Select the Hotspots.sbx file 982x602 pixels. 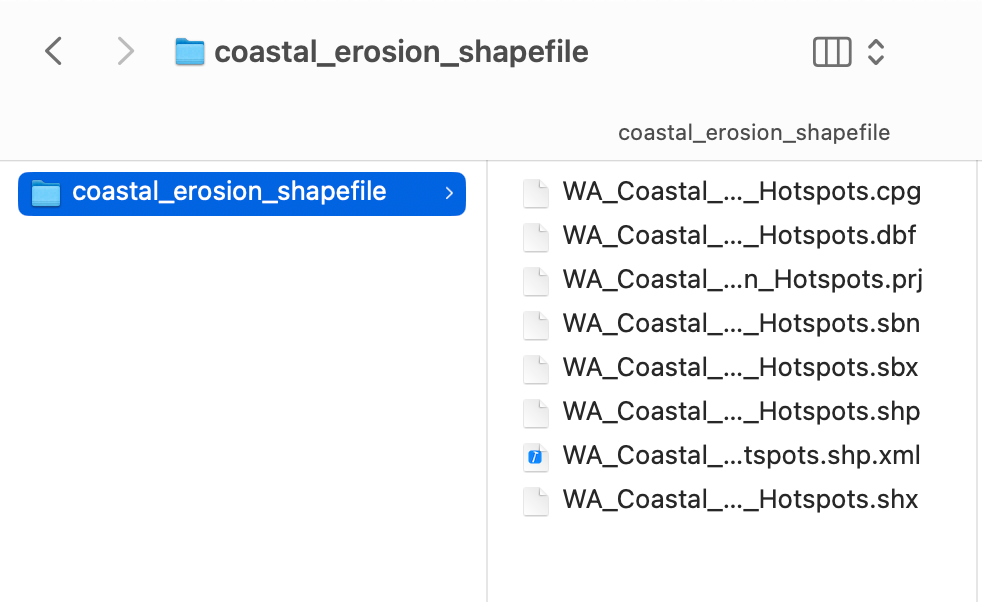tap(740, 368)
